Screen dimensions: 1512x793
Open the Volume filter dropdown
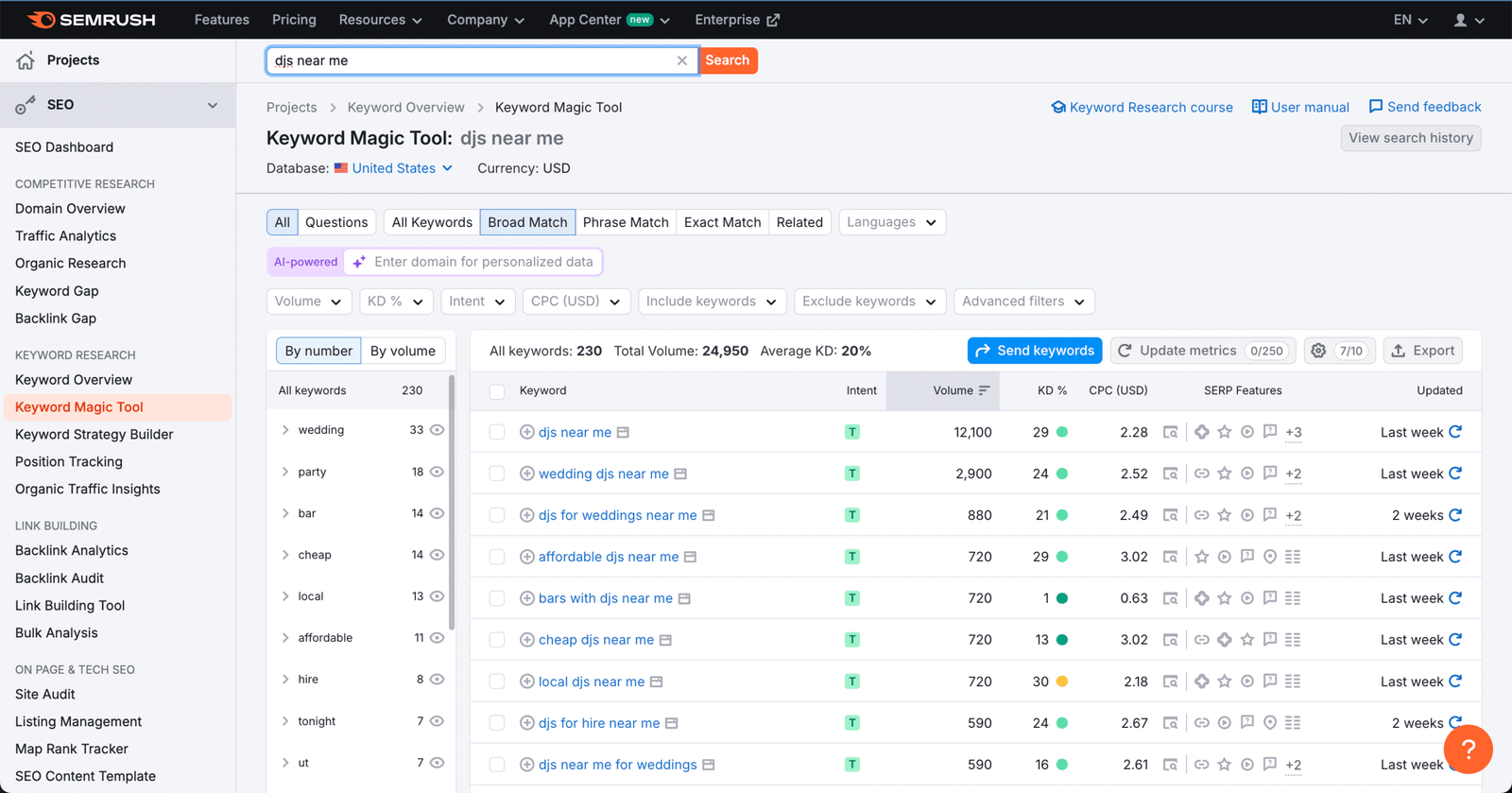coord(309,302)
